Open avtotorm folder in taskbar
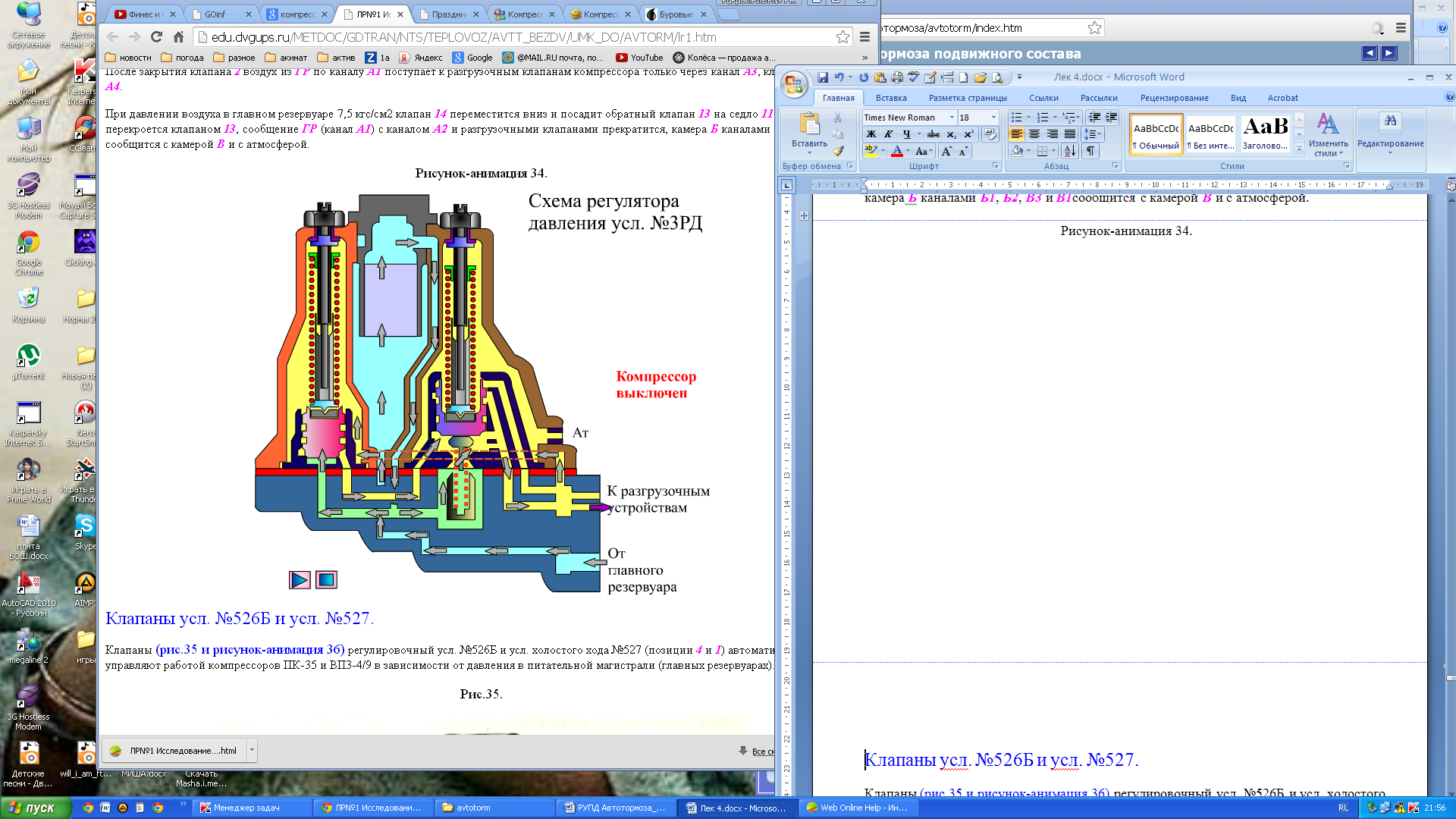Image resolution: width=1456 pixels, height=819 pixels. pyautogui.click(x=494, y=808)
